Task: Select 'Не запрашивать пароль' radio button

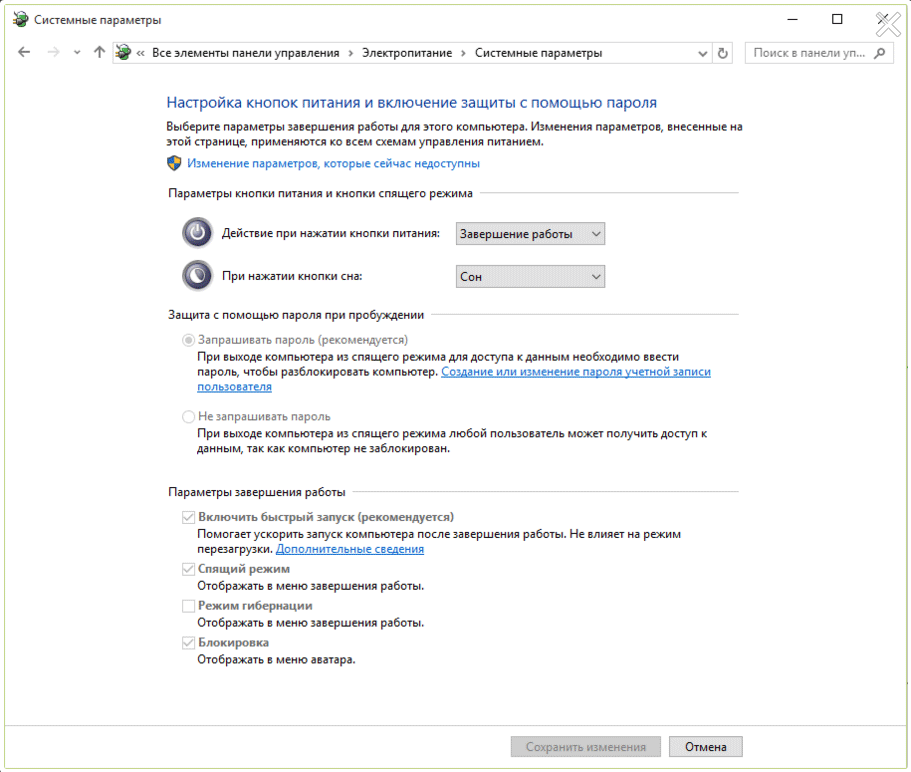Action: (188, 416)
